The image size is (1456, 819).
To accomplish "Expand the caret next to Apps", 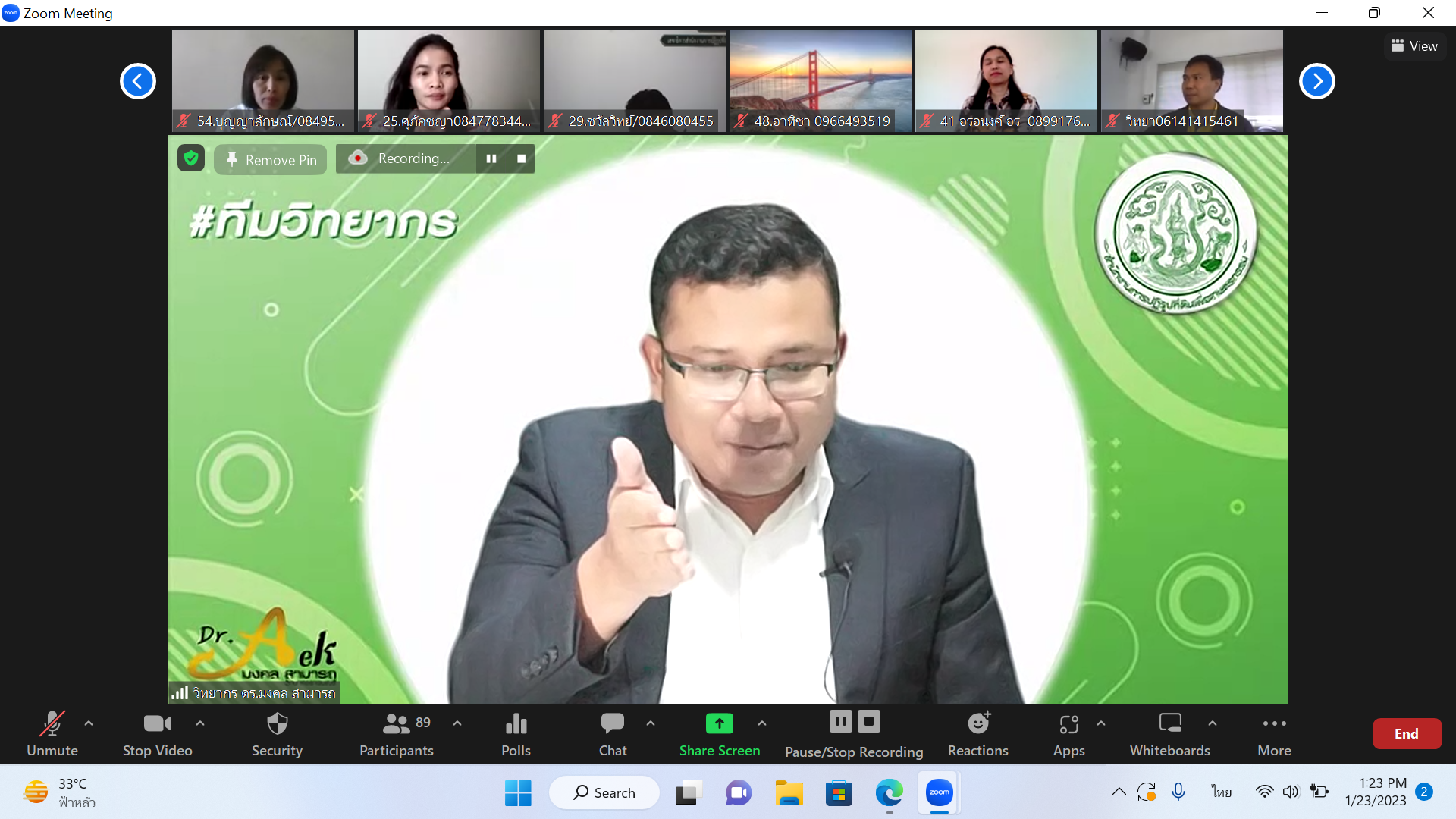I will (1101, 723).
